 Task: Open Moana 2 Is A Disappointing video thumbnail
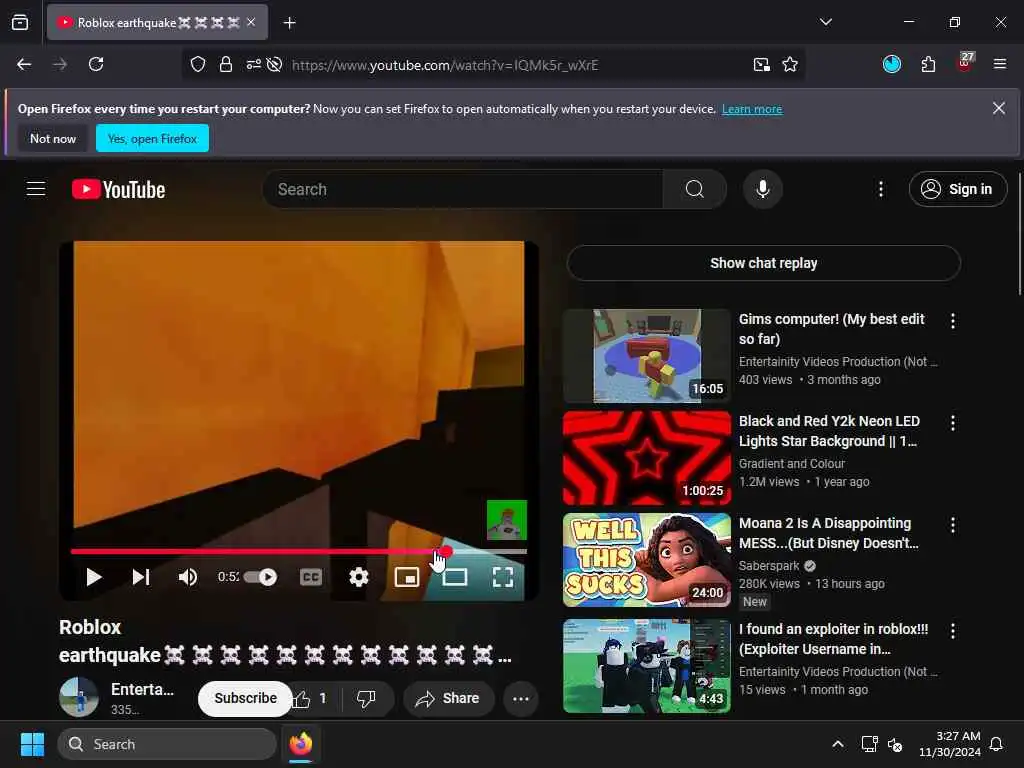click(647, 560)
